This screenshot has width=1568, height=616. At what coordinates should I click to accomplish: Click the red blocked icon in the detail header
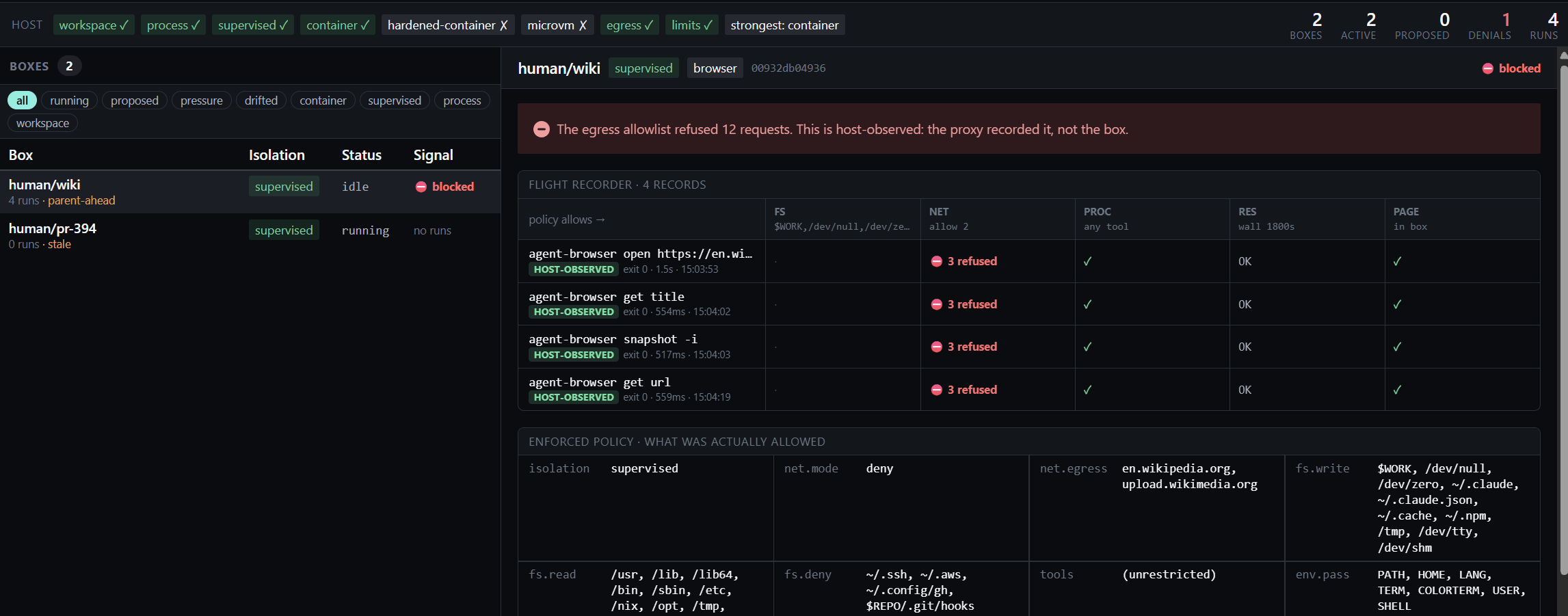1487,68
